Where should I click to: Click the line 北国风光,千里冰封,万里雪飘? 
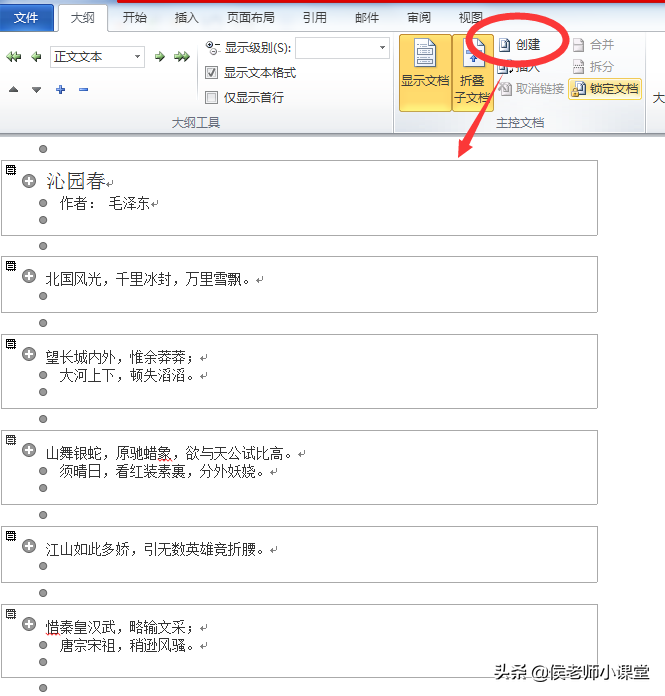[x=147, y=279]
